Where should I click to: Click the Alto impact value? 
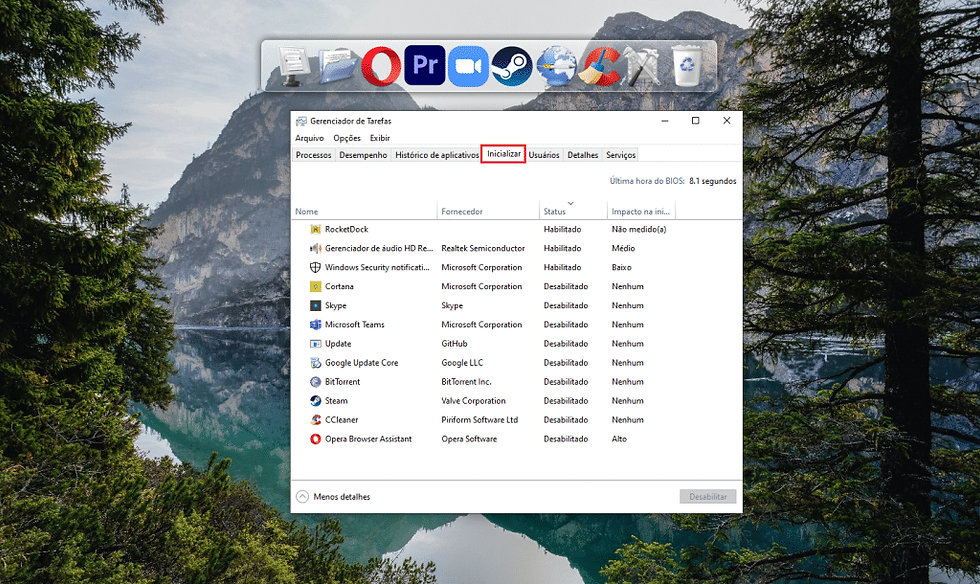tap(619, 439)
